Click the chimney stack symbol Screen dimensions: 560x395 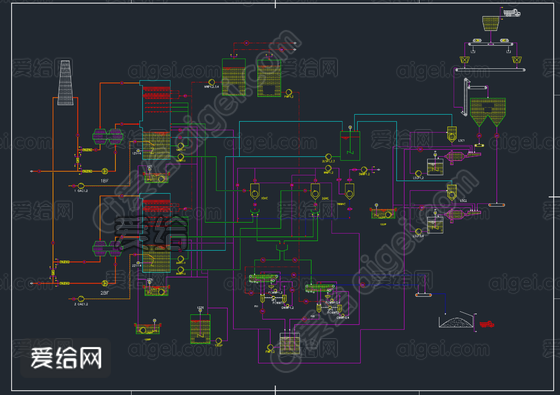click(x=65, y=82)
